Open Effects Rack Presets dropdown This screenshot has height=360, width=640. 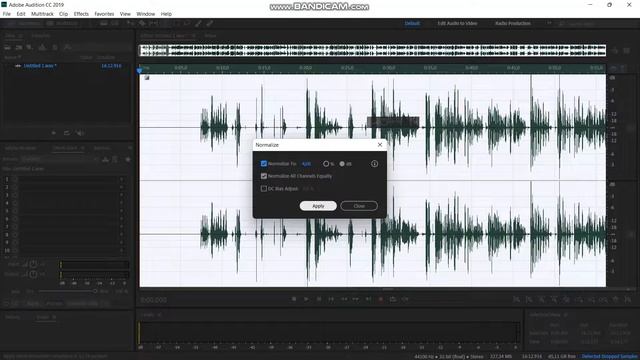pos(60,159)
